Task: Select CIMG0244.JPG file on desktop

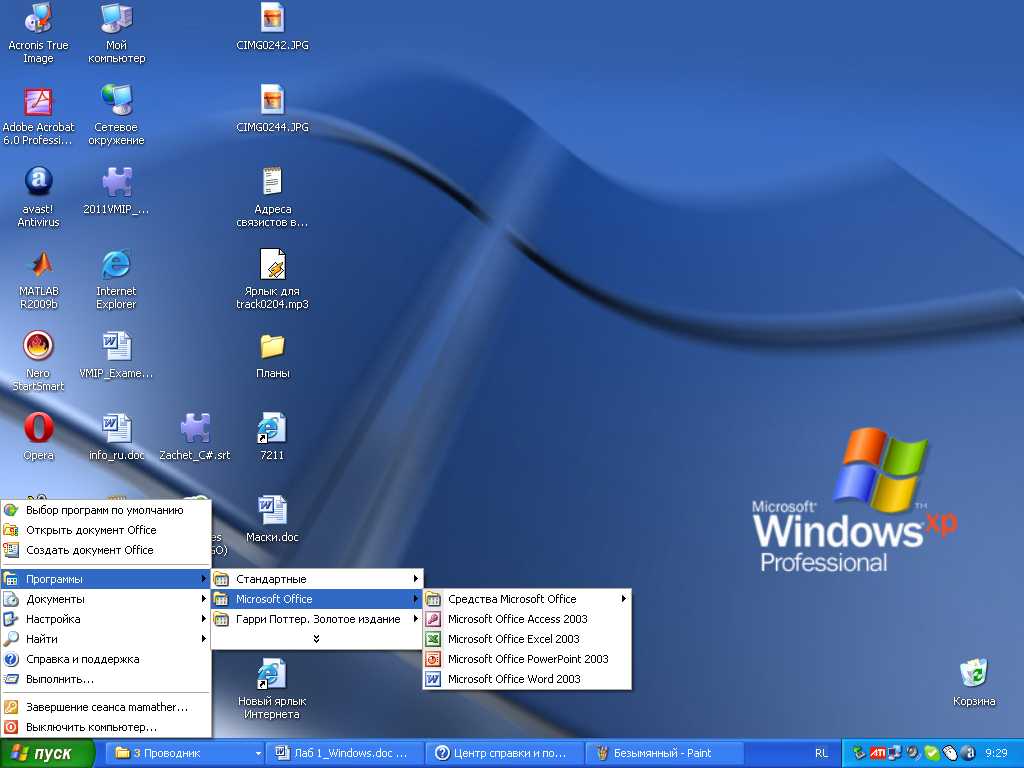Action: point(272,109)
